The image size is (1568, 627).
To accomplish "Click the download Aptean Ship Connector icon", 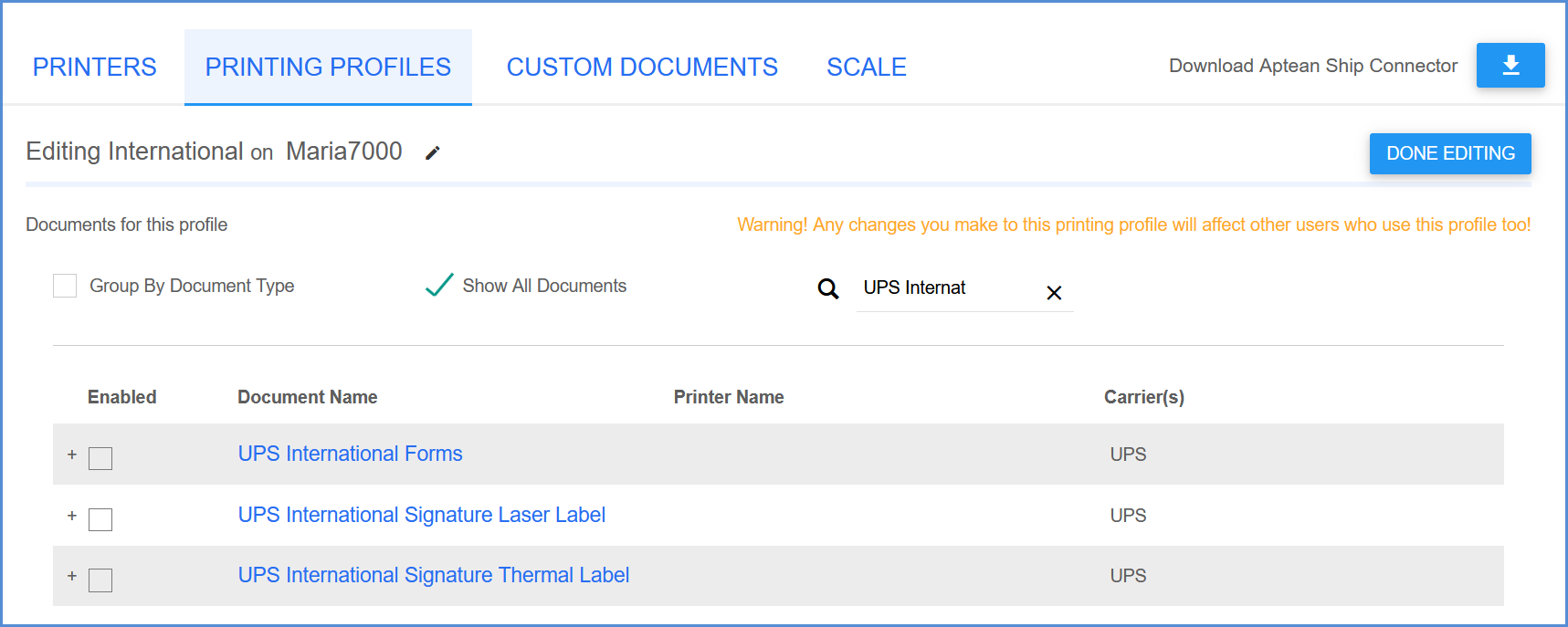I will pos(1510,65).
